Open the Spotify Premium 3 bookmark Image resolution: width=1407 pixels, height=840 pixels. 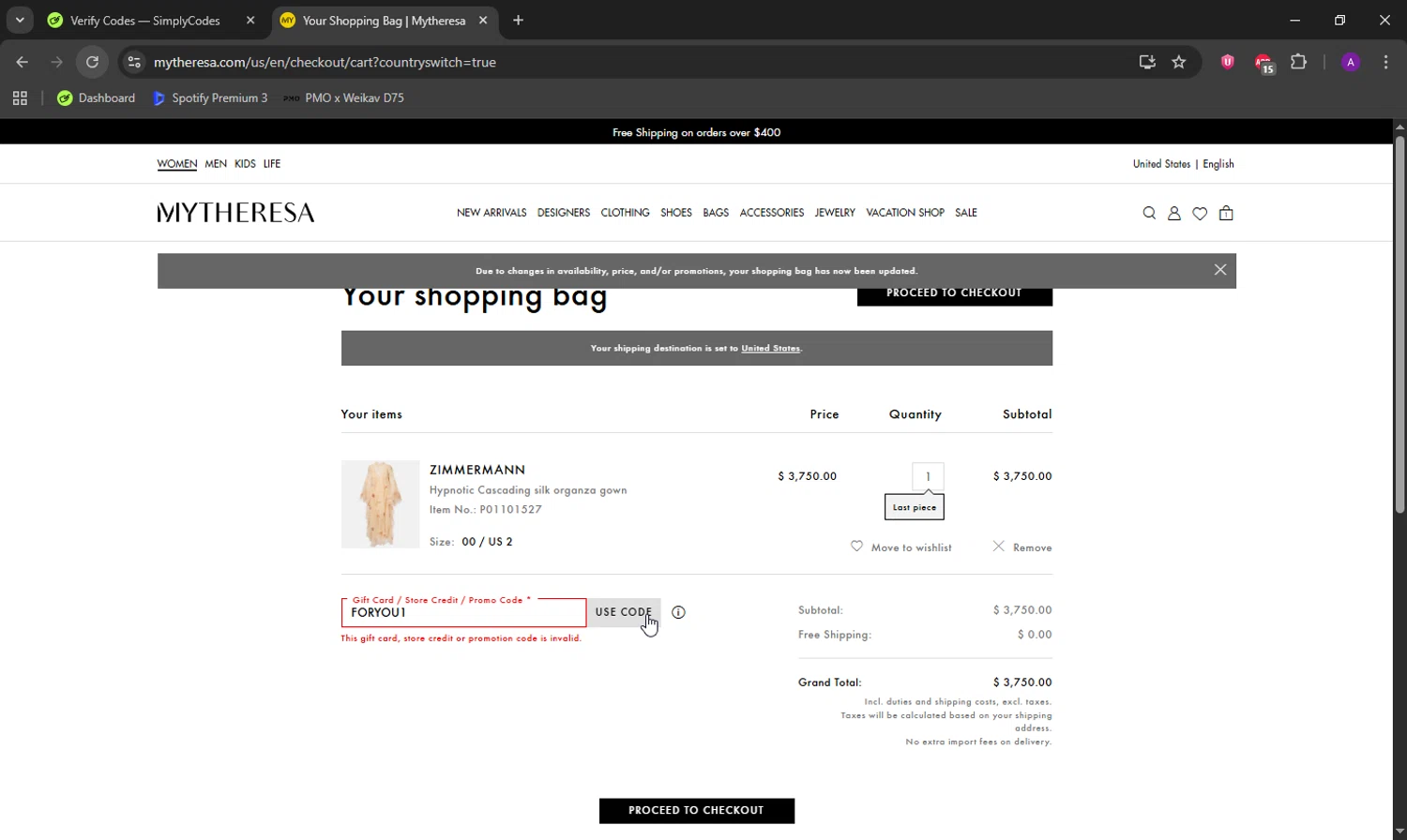click(210, 97)
